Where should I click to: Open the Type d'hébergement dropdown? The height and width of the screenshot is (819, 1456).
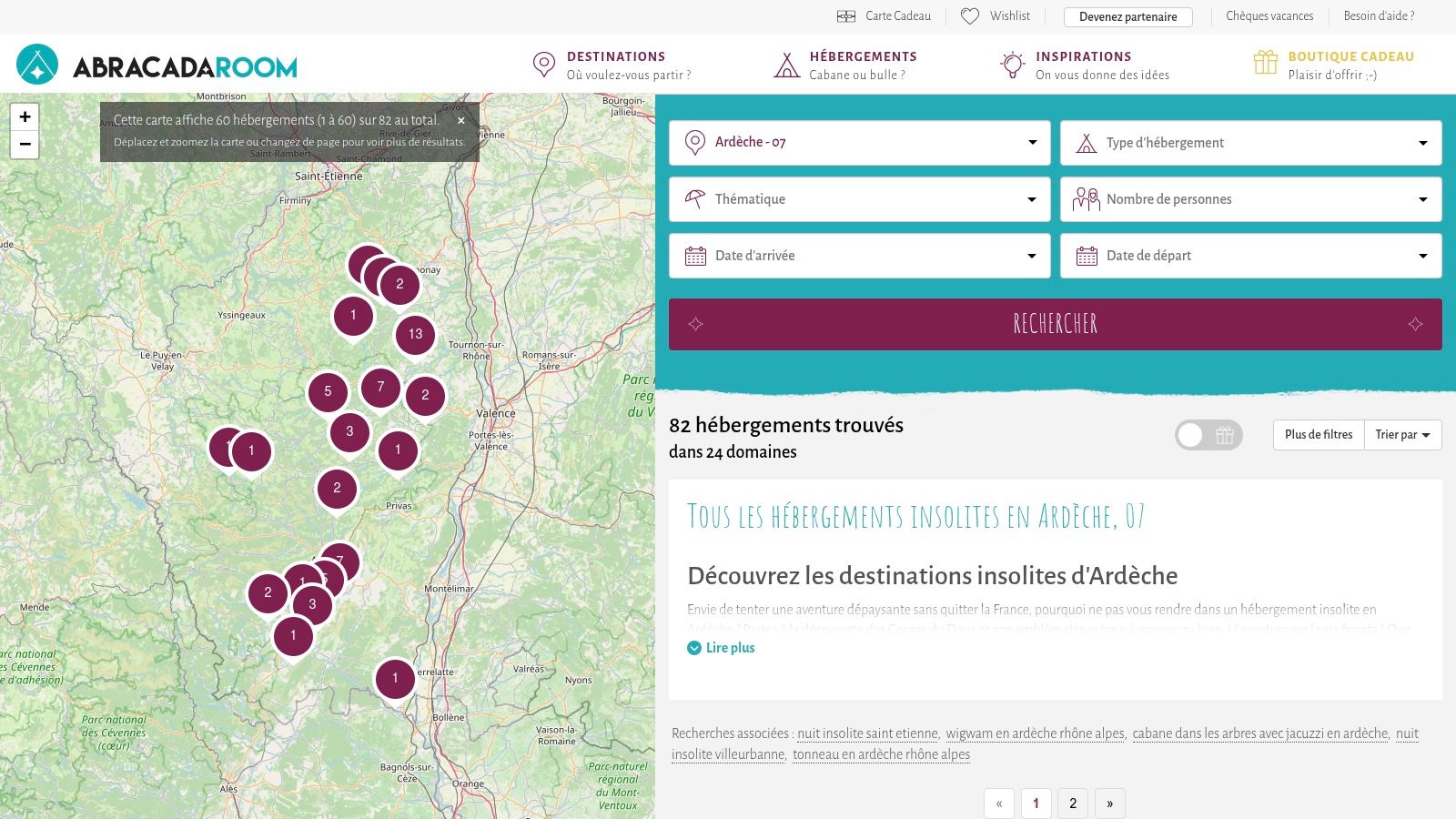click(1250, 143)
